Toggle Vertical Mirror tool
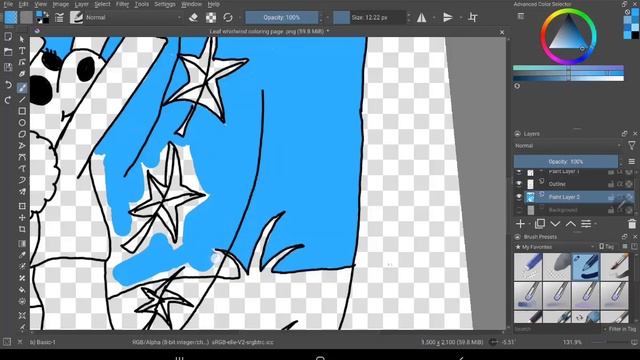This screenshot has width=640, height=360. [448, 18]
